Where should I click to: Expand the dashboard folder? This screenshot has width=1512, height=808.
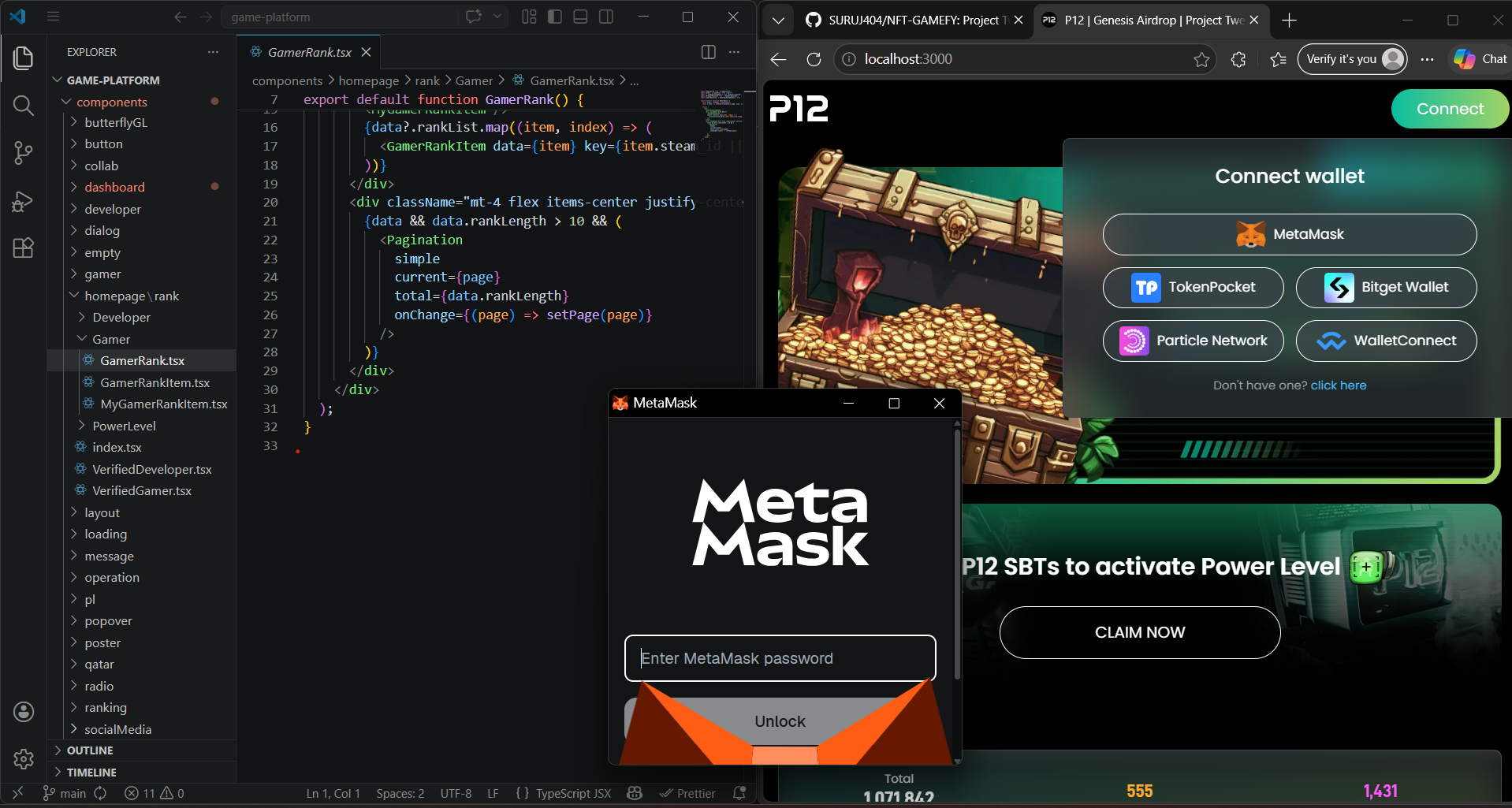point(114,187)
